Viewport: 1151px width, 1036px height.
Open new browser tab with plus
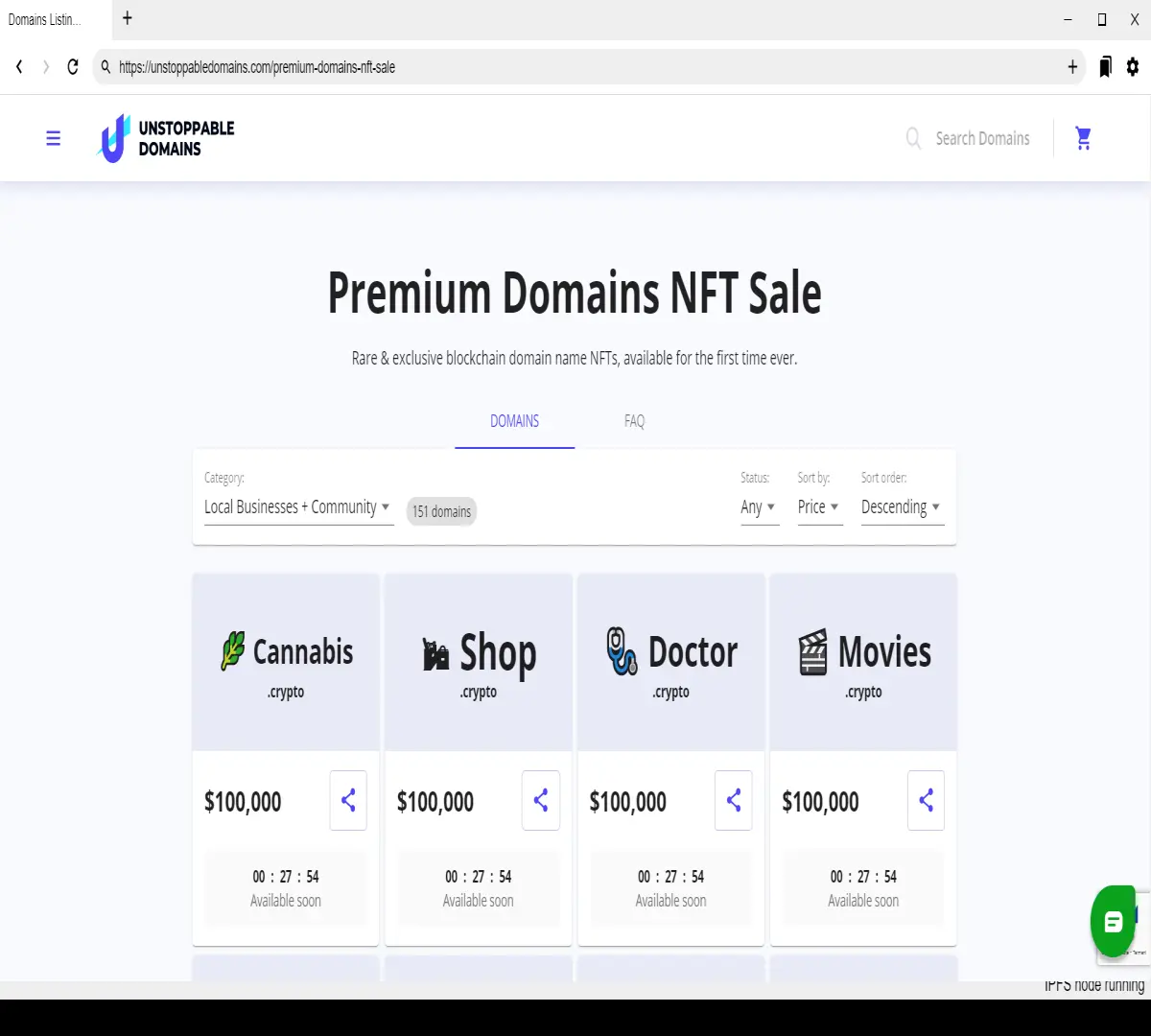(128, 18)
